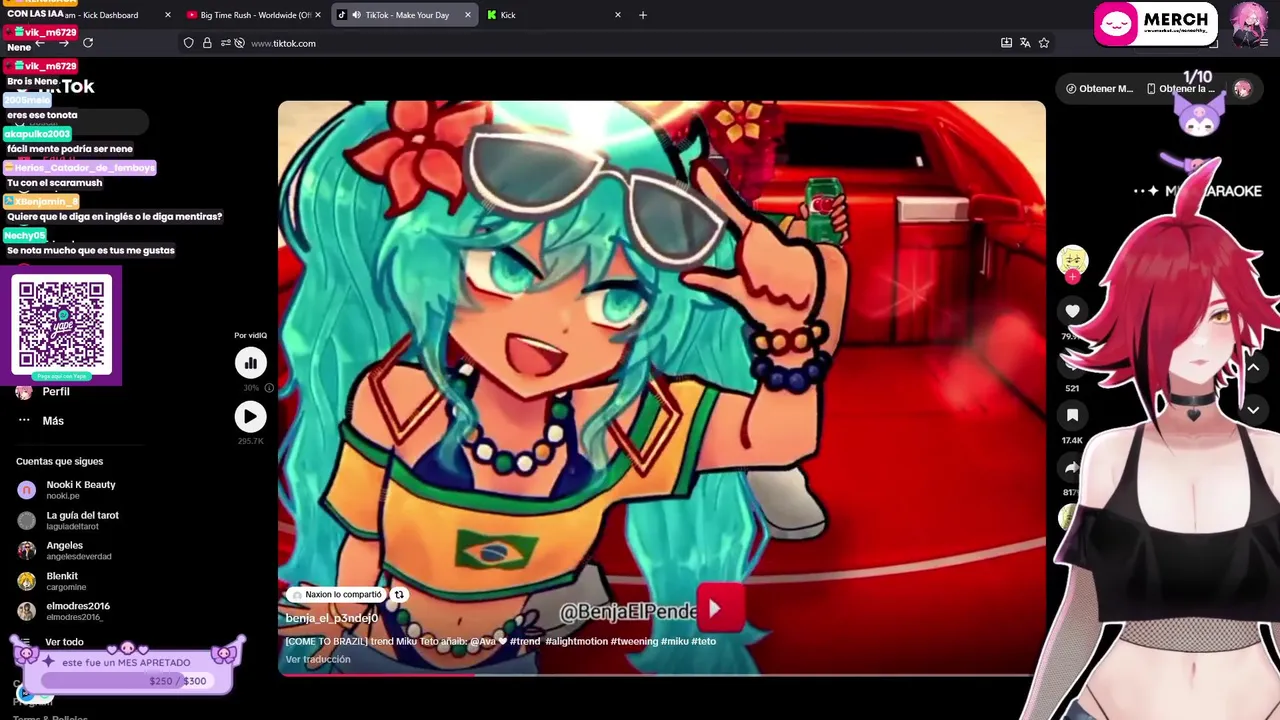This screenshot has height=720, width=1280.
Task: Mute audio on the TikTok tab
Action: pos(356,15)
